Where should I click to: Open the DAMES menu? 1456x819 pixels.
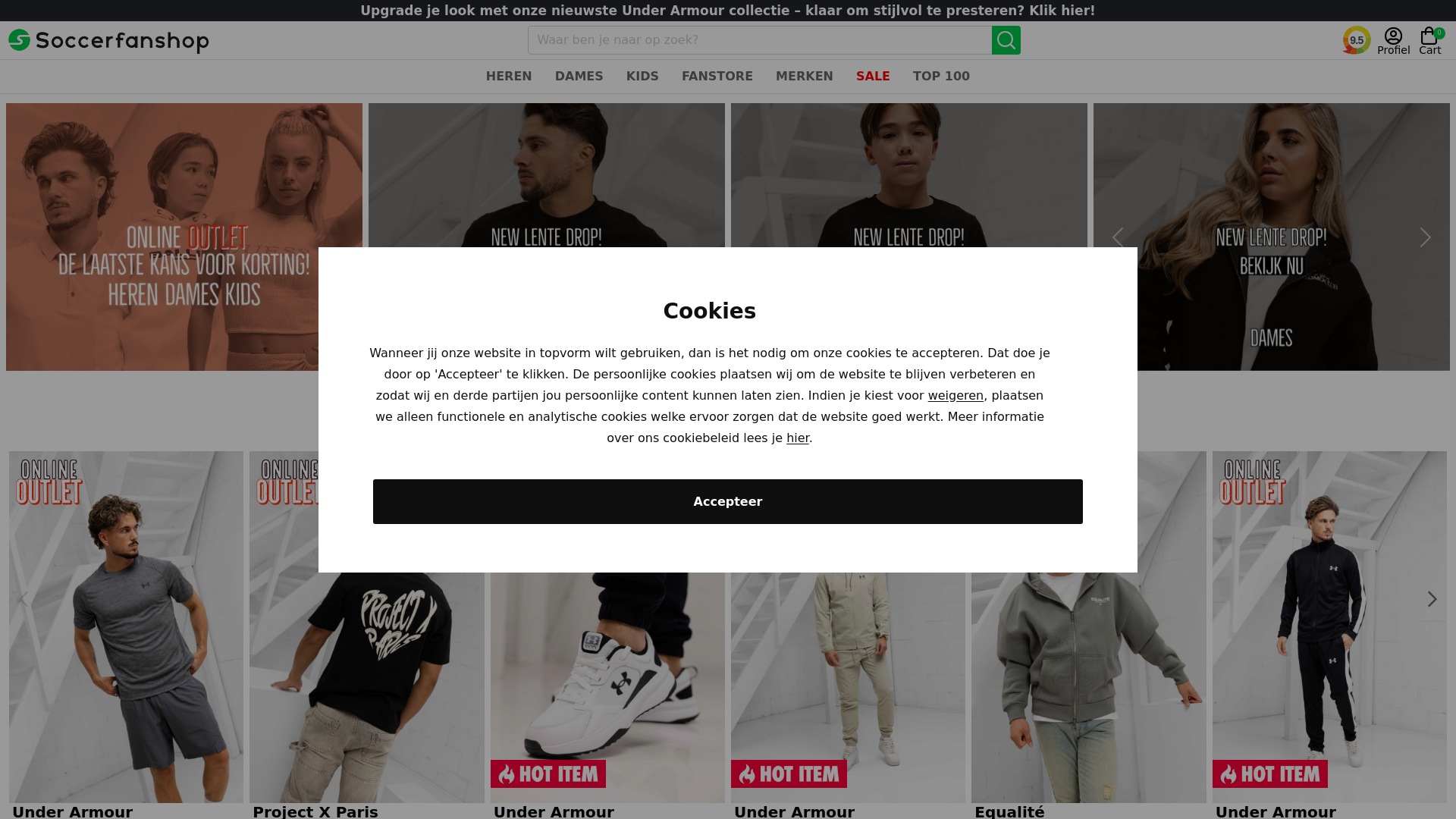pyautogui.click(x=579, y=76)
